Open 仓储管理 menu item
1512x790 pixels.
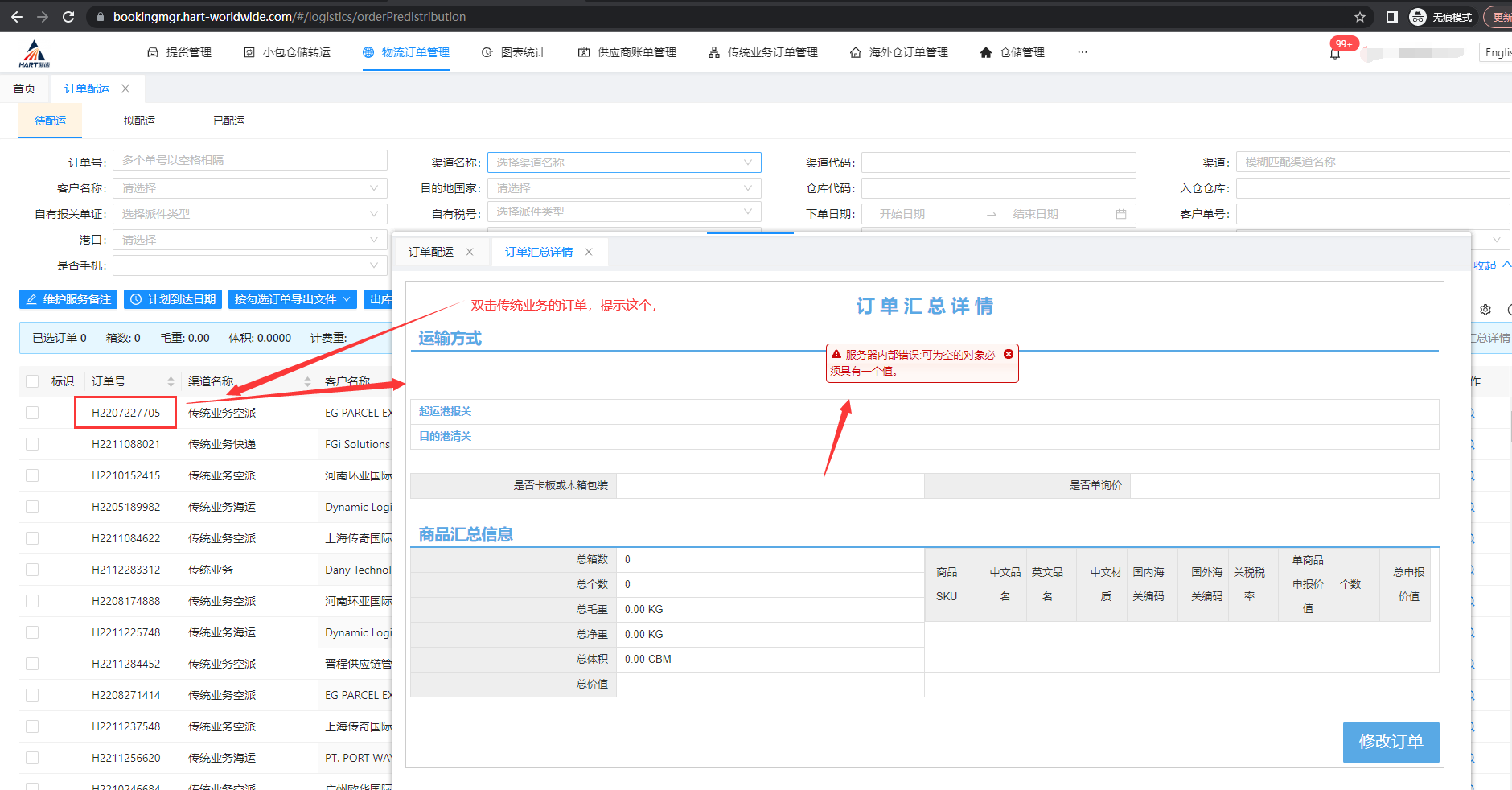(x=1013, y=52)
